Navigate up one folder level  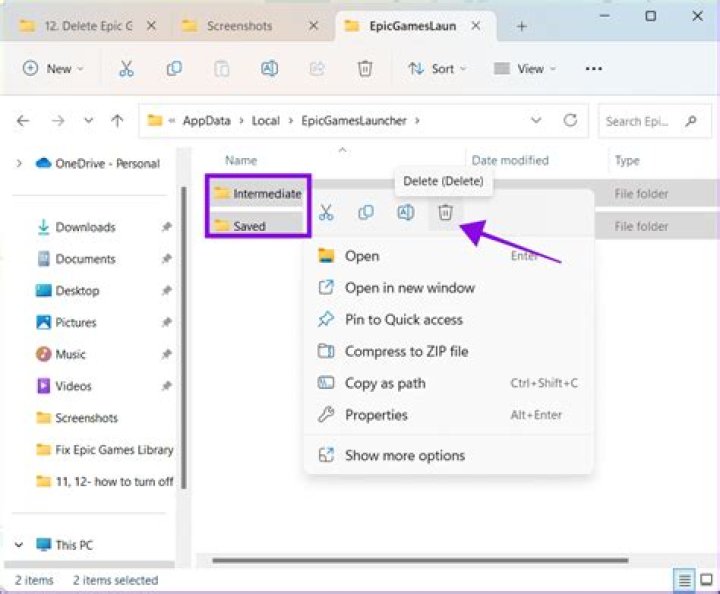[118, 121]
